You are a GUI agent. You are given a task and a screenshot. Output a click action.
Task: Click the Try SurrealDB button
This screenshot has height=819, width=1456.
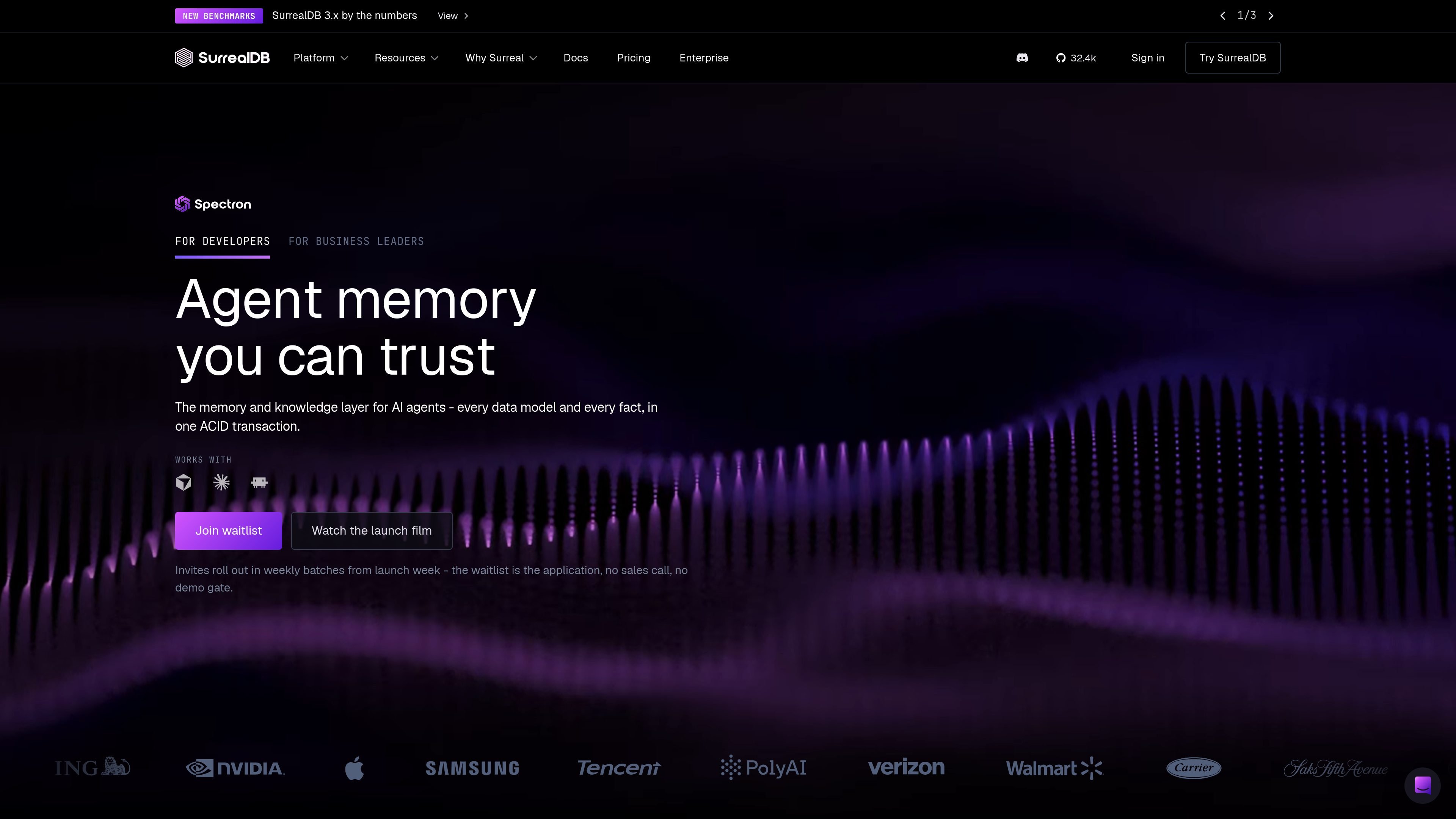[x=1232, y=58]
